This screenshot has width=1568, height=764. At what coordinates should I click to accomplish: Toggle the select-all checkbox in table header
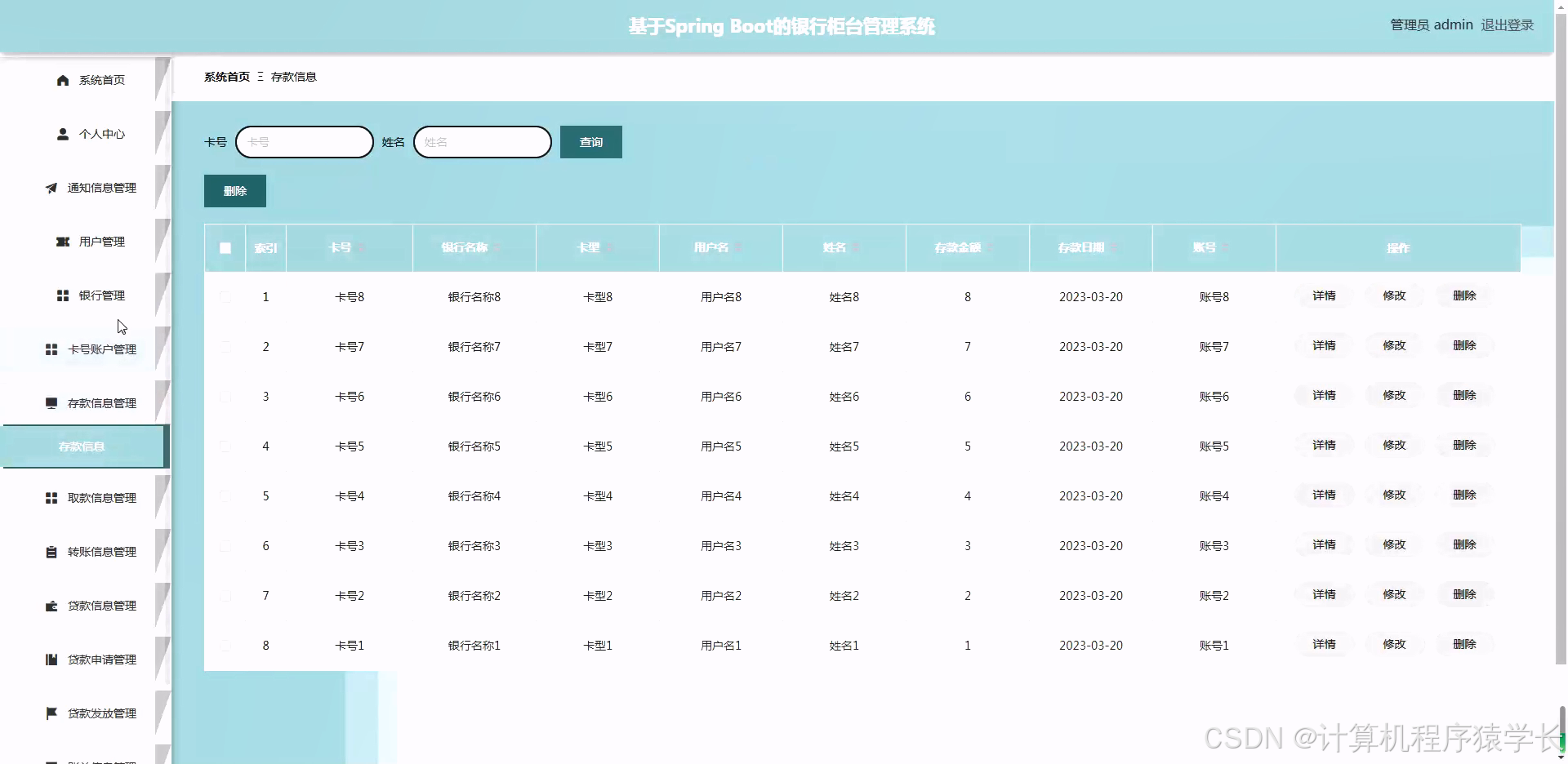225,248
